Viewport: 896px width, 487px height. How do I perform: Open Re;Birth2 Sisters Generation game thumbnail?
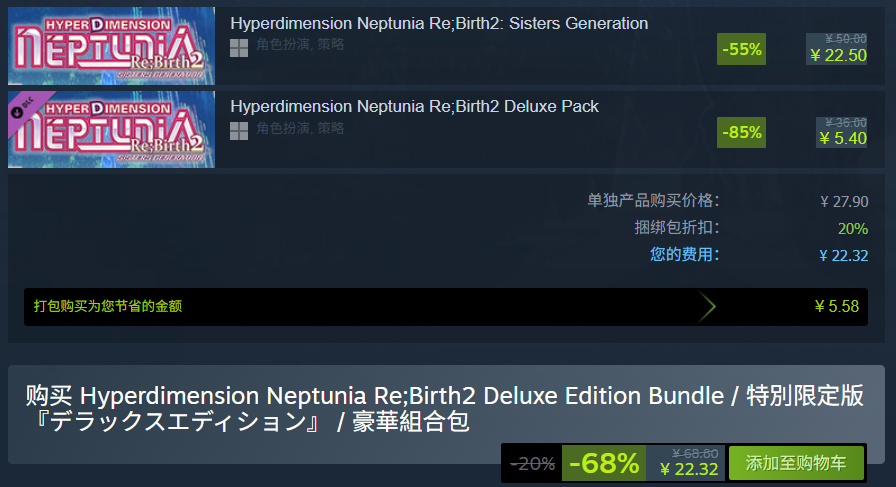coord(111,46)
